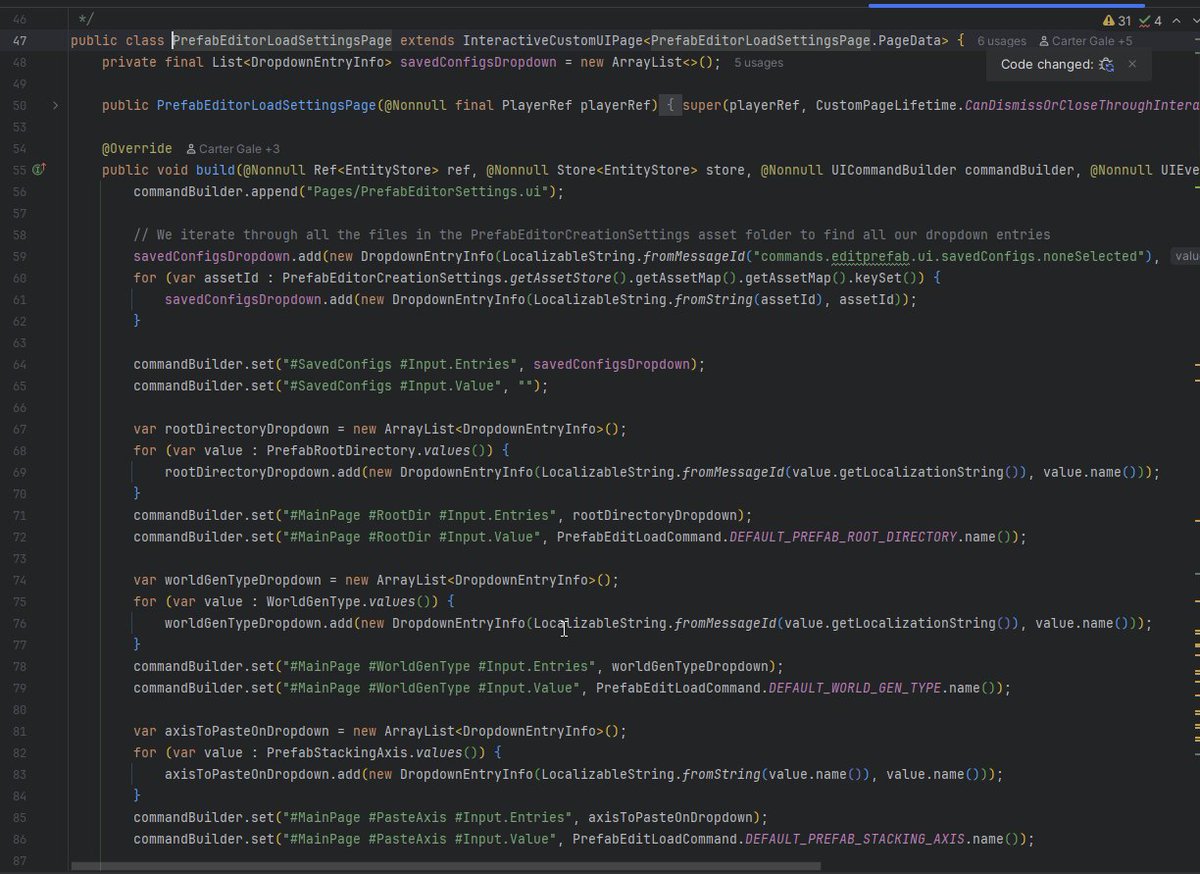Viewport: 1200px width, 874px height.
Task: Dismiss the Code changed notification
Action: click(x=1132, y=64)
